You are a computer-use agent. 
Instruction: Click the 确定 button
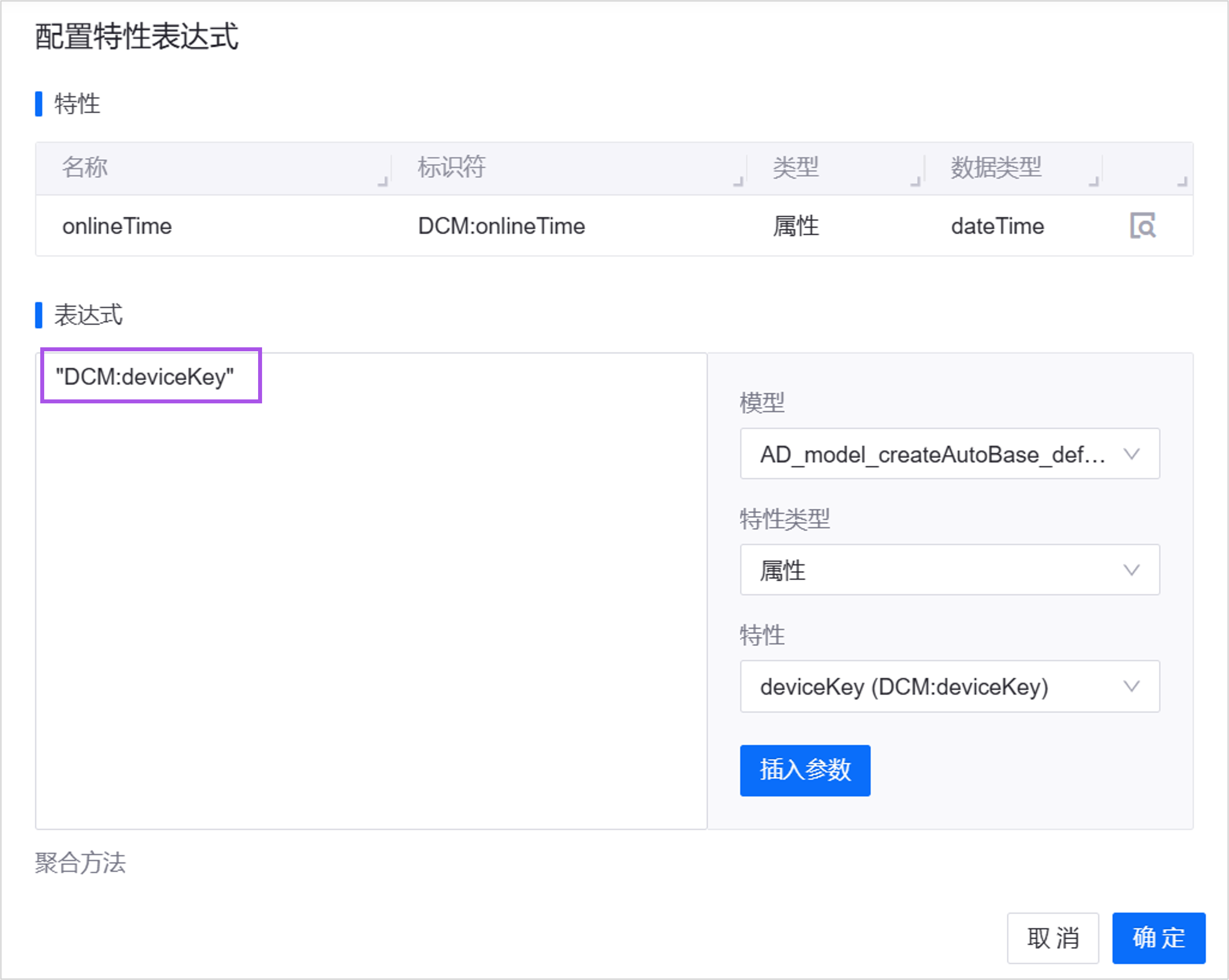click(1158, 938)
